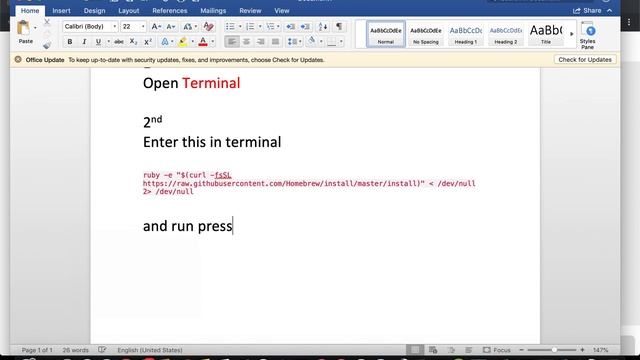This screenshot has width=640, height=360.
Task: Align text left
Action: click(232, 42)
